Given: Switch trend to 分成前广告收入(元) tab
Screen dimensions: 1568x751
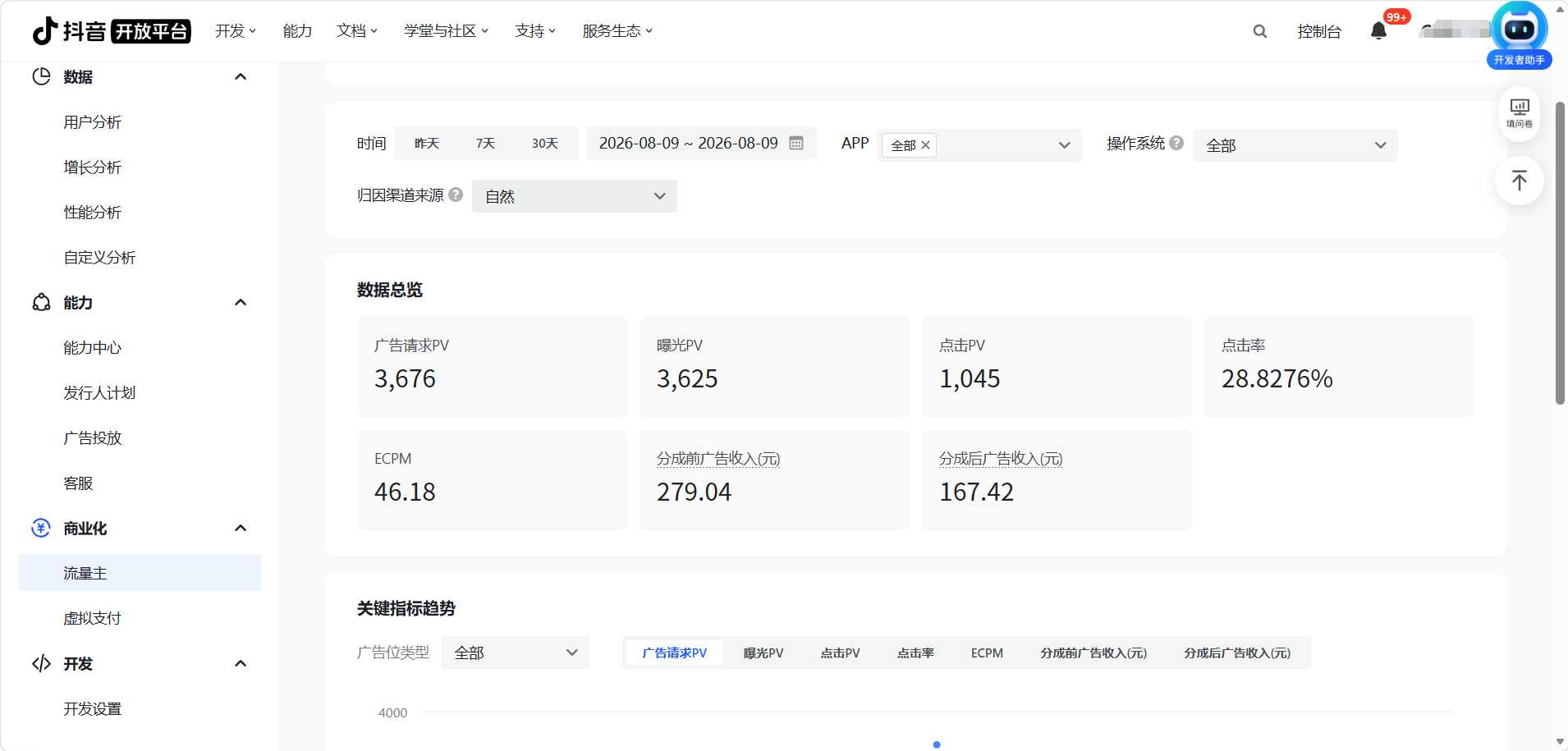Looking at the screenshot, I should tap(1093, 653).
